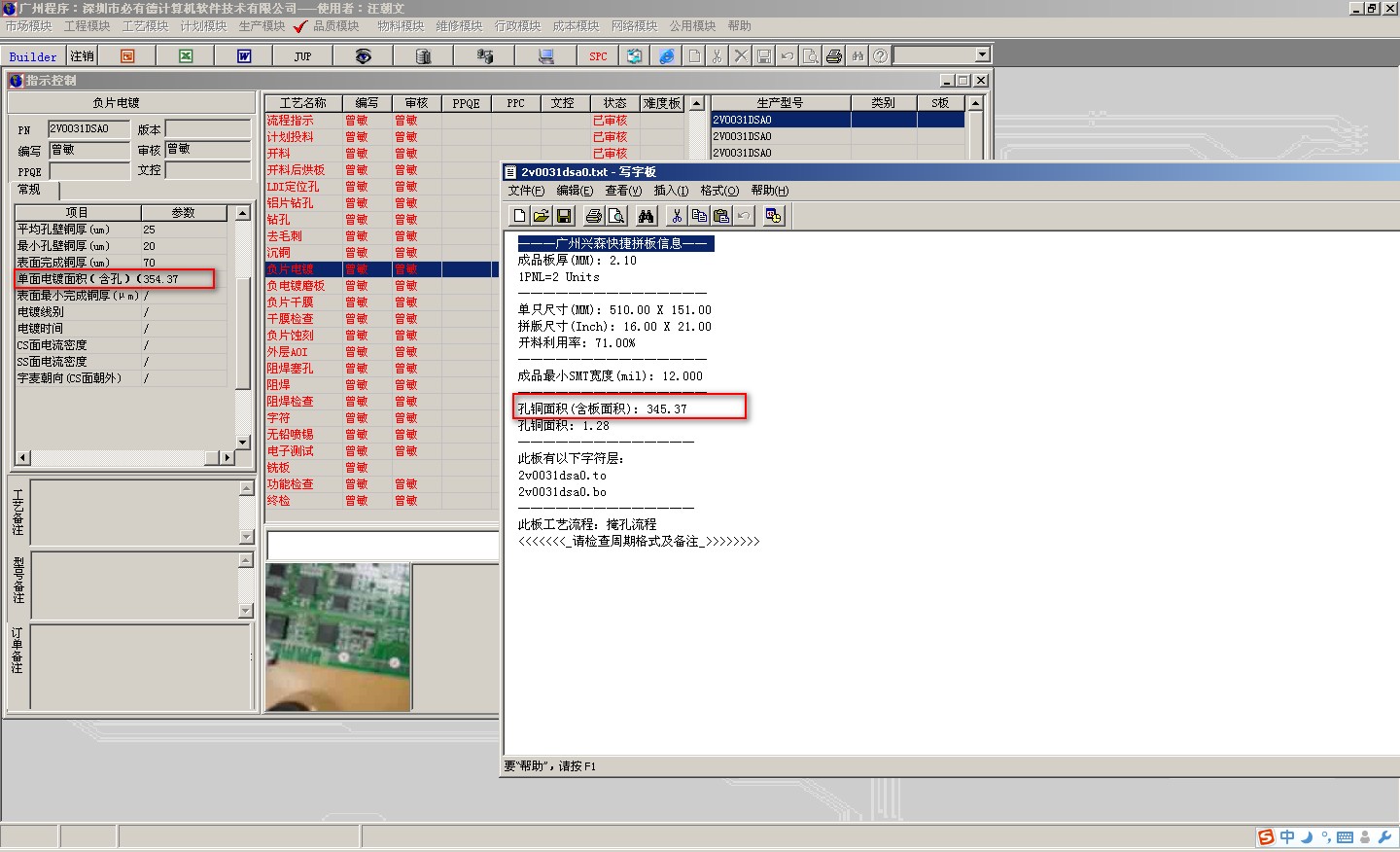Viewport: 1400px width, 852px height.
Task: Click the 注销 logout button
Action: pos(83,56)
